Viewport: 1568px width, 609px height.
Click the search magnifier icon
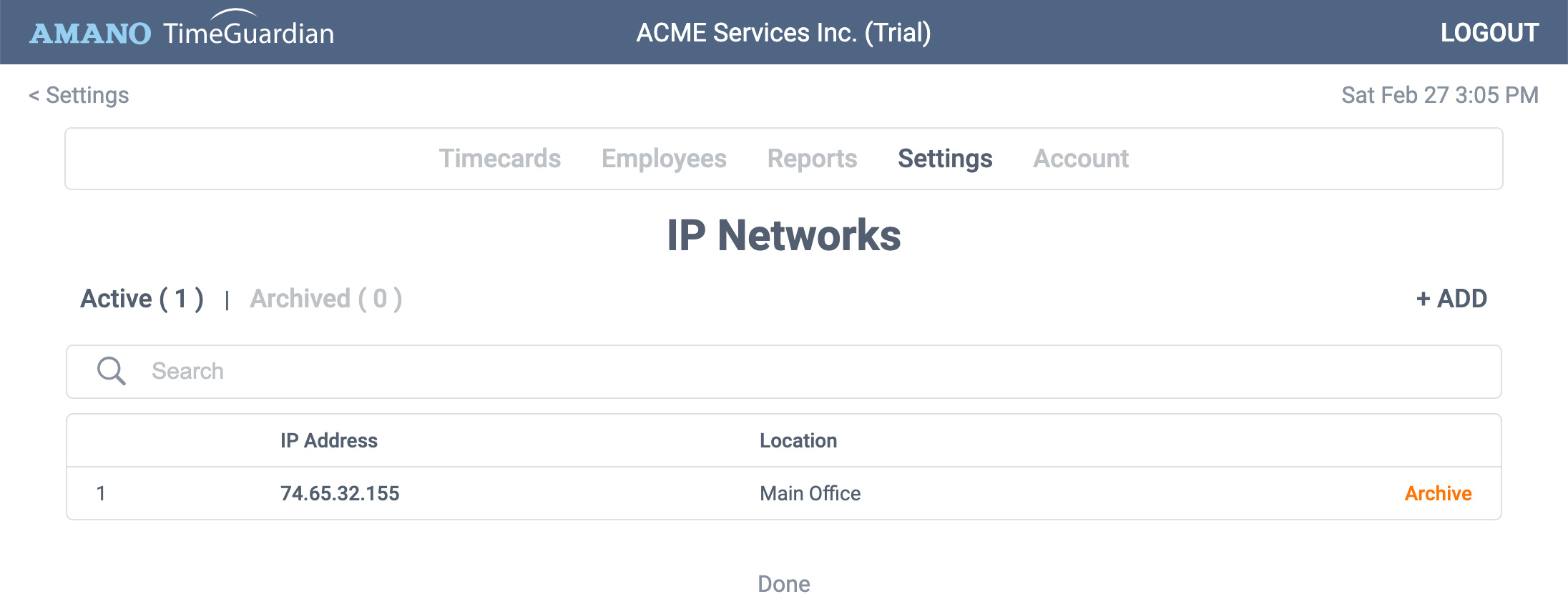click(112, 371)
